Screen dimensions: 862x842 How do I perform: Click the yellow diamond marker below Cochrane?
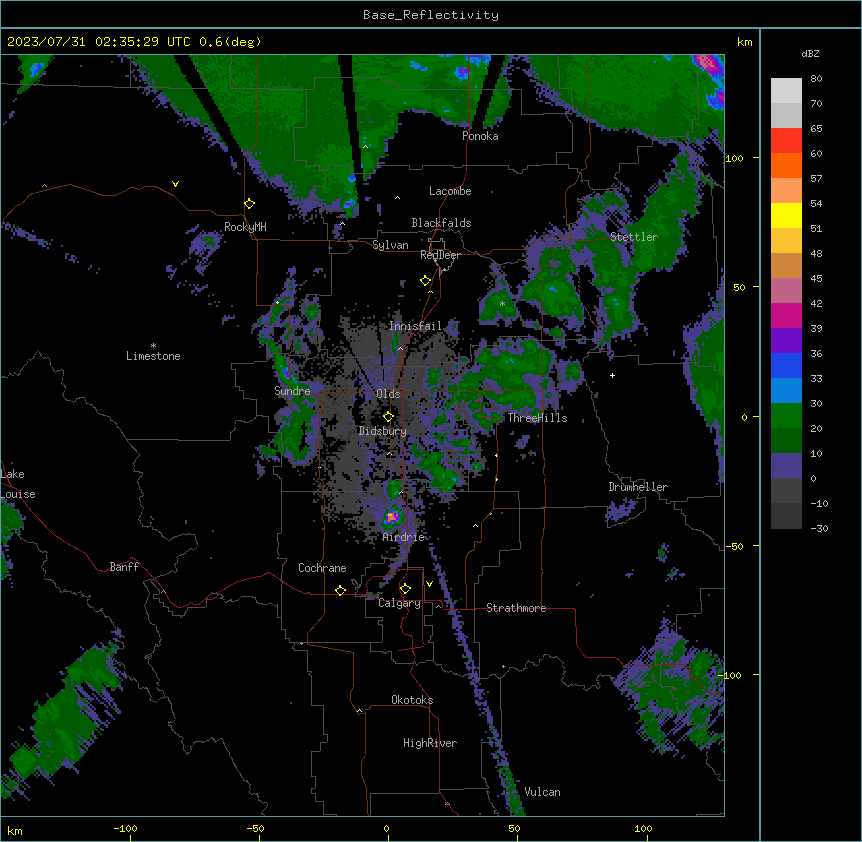tap(340, 590)
